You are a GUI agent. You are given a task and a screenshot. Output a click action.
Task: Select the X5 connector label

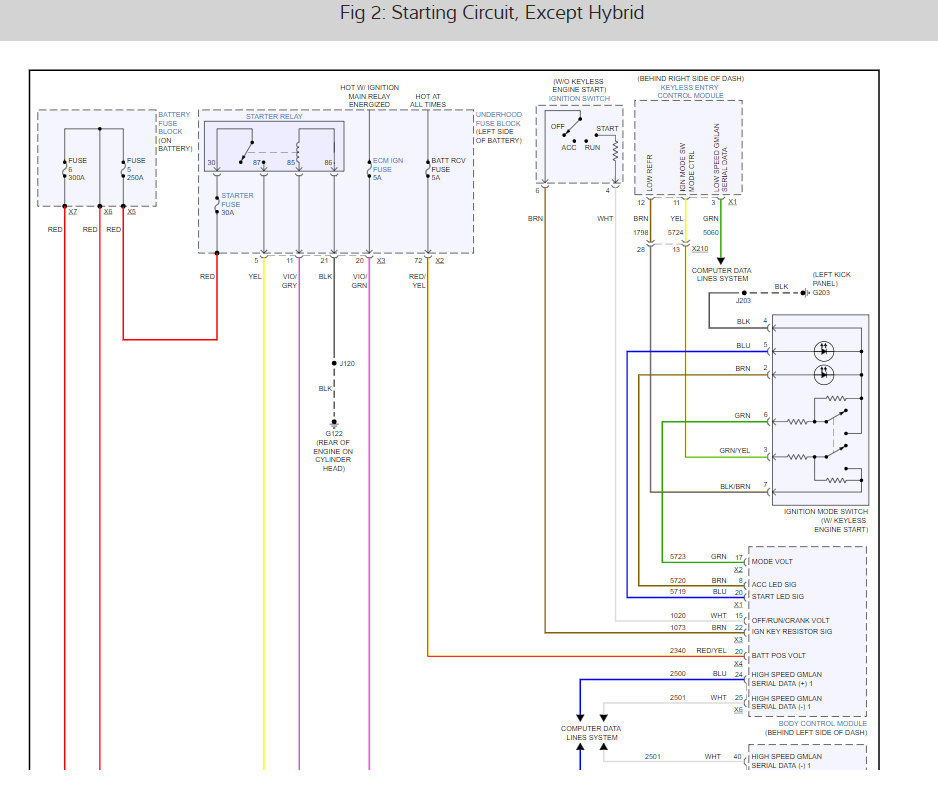point(131,212)
